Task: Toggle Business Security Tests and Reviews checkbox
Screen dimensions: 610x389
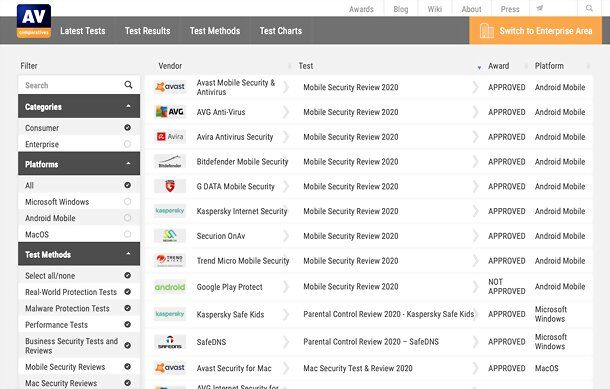Action: pos(127,345)
